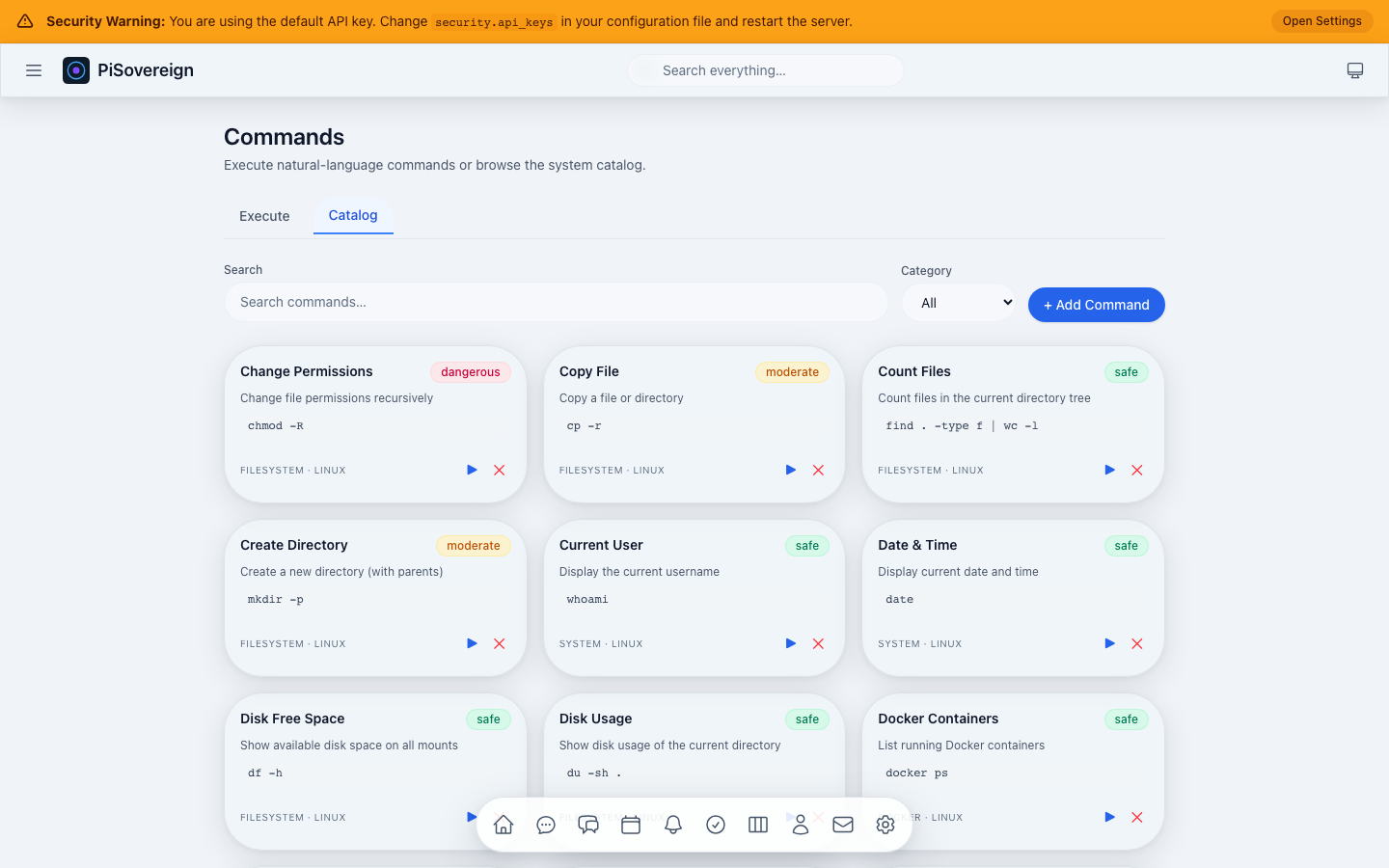Open the chat bubble icon in the dock
This screenshot has width=1389, height=868.
coord(546,825)
